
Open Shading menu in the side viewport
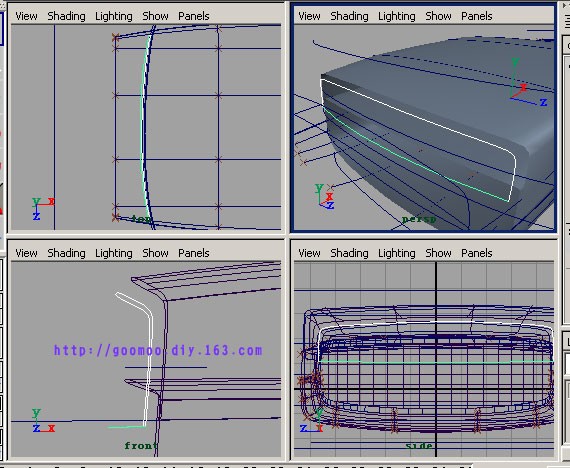click(349, 253)
